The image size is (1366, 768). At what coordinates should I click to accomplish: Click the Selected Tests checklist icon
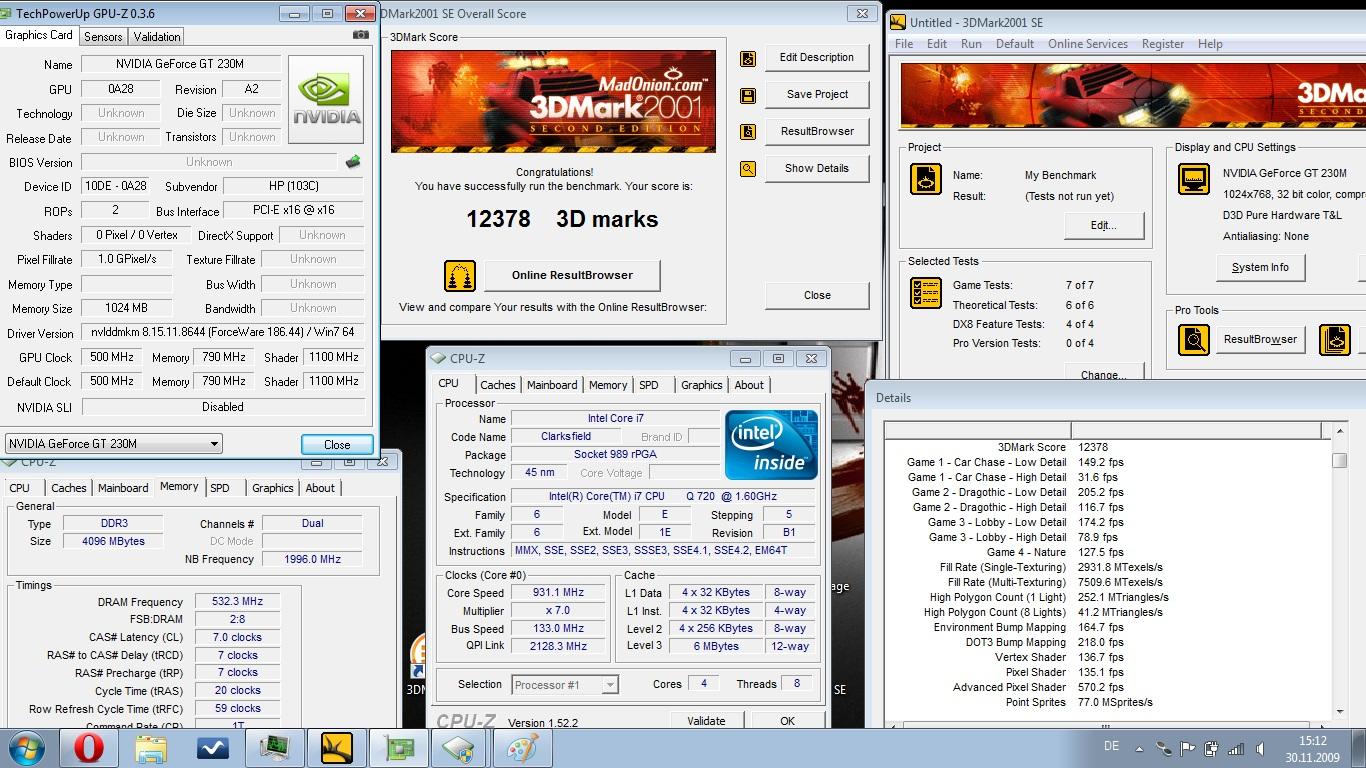click(925, 293)
